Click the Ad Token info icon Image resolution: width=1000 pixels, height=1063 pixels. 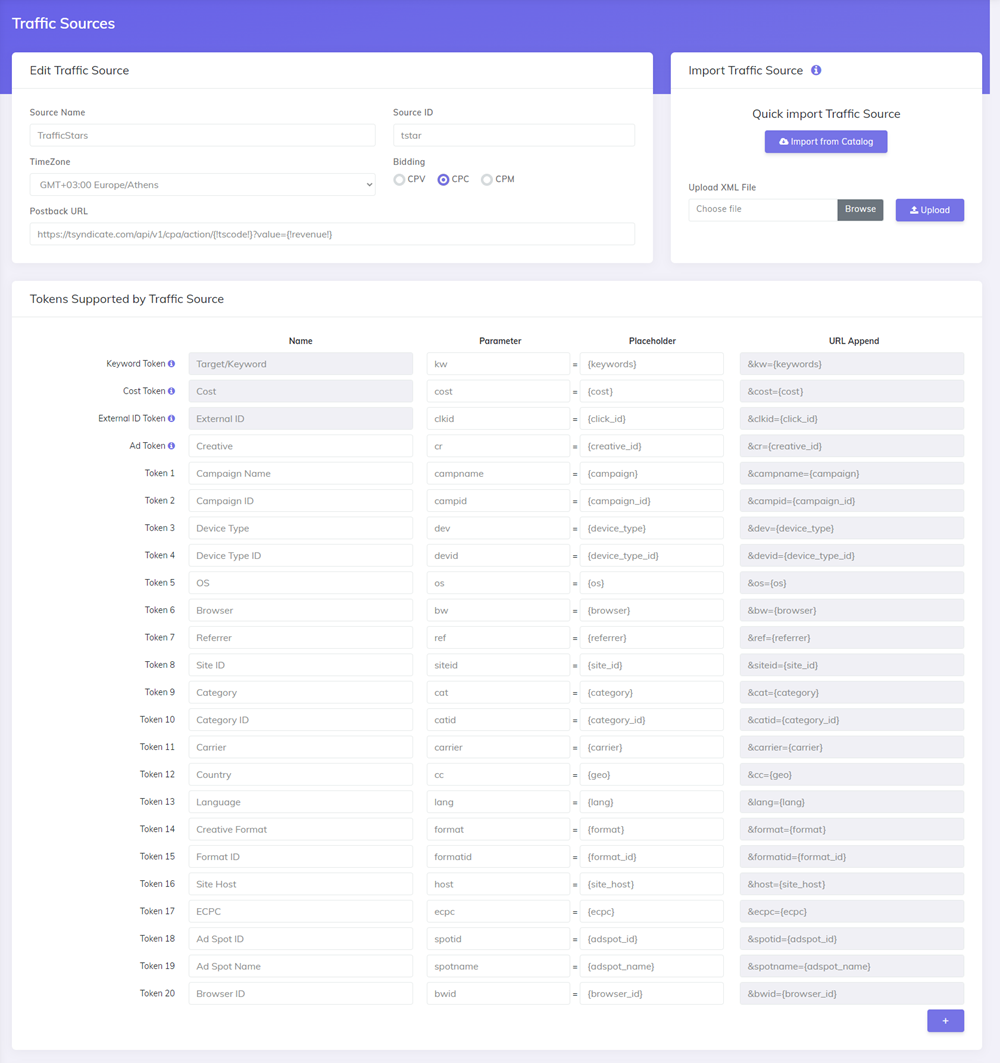pyautogui.click(x=172, y=445)
